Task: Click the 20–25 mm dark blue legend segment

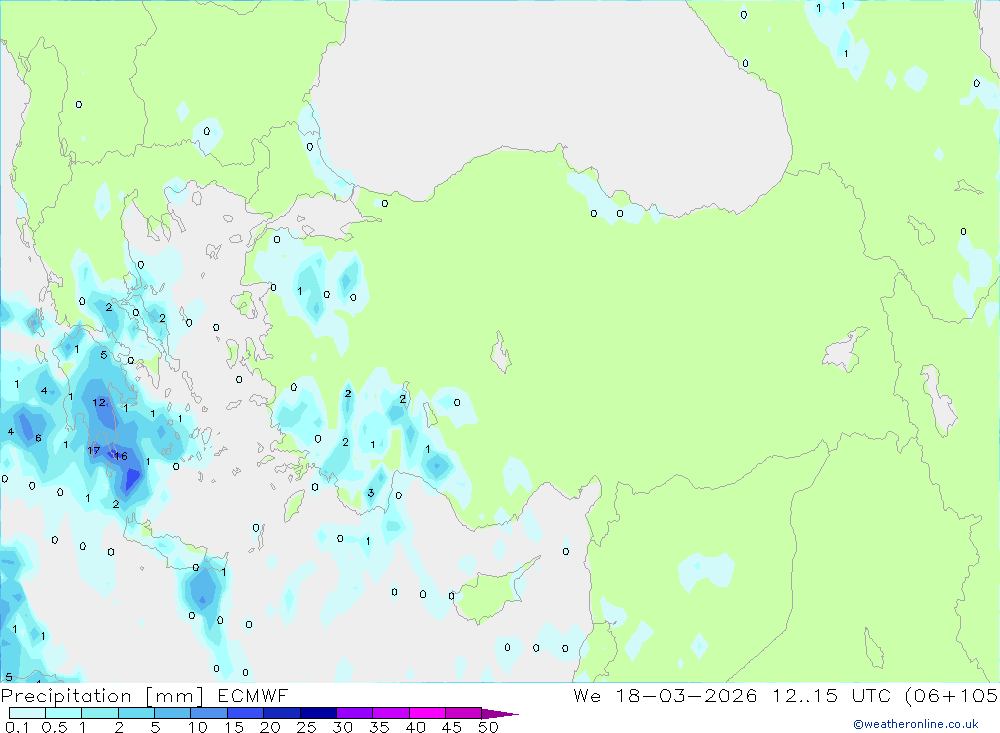Action: tap(281, 713)
